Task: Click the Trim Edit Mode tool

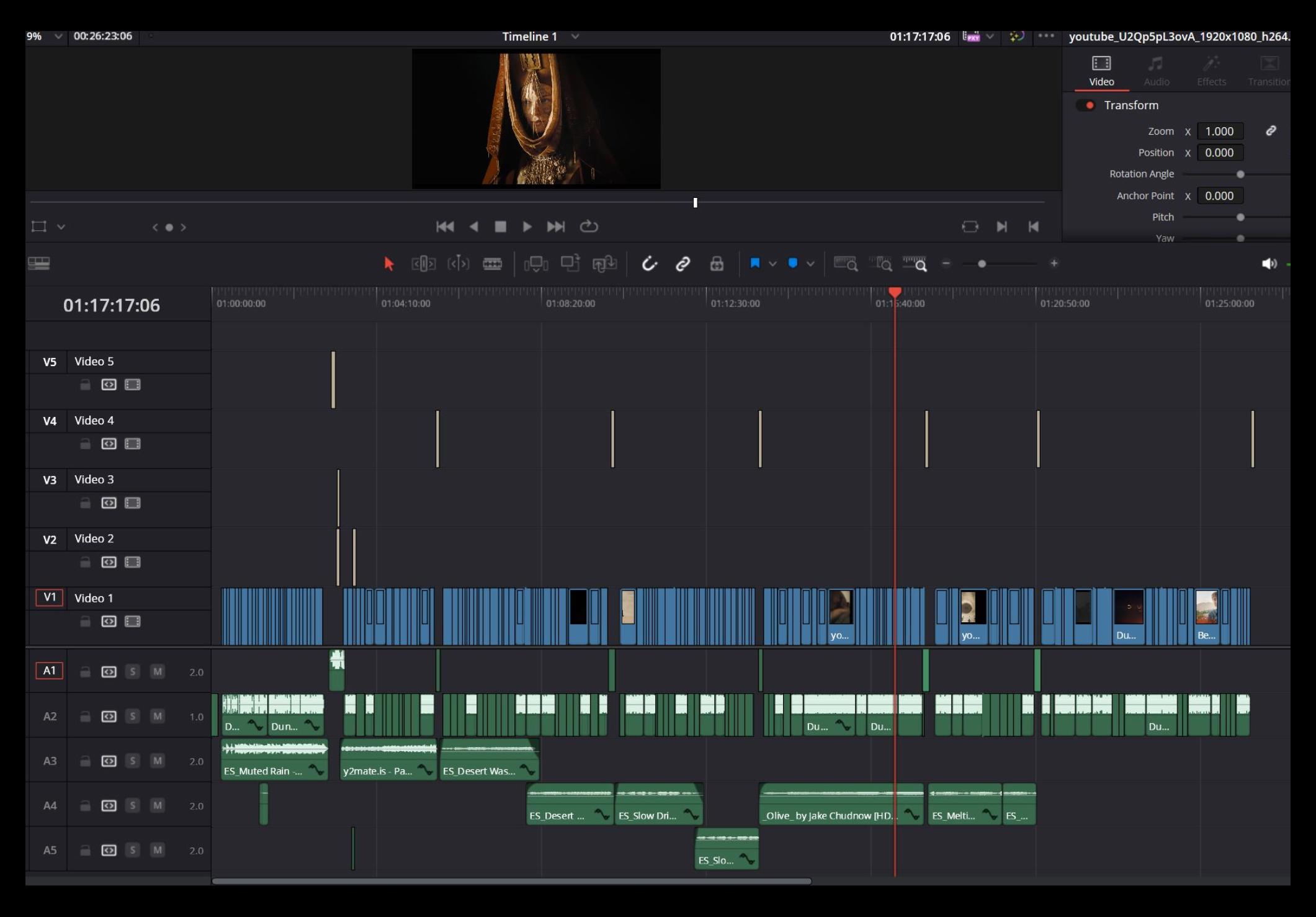Action: (x=423, y=264)
